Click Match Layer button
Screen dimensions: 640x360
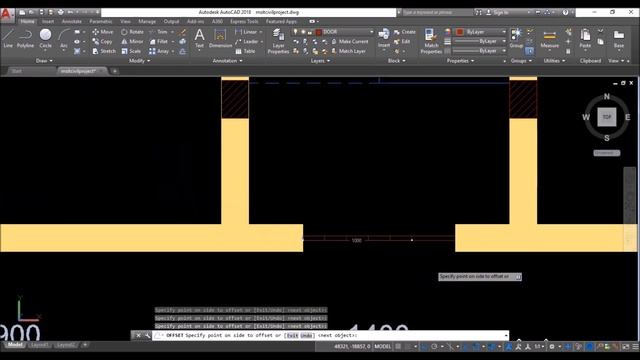pyautogui.click(x=349, y=51)
